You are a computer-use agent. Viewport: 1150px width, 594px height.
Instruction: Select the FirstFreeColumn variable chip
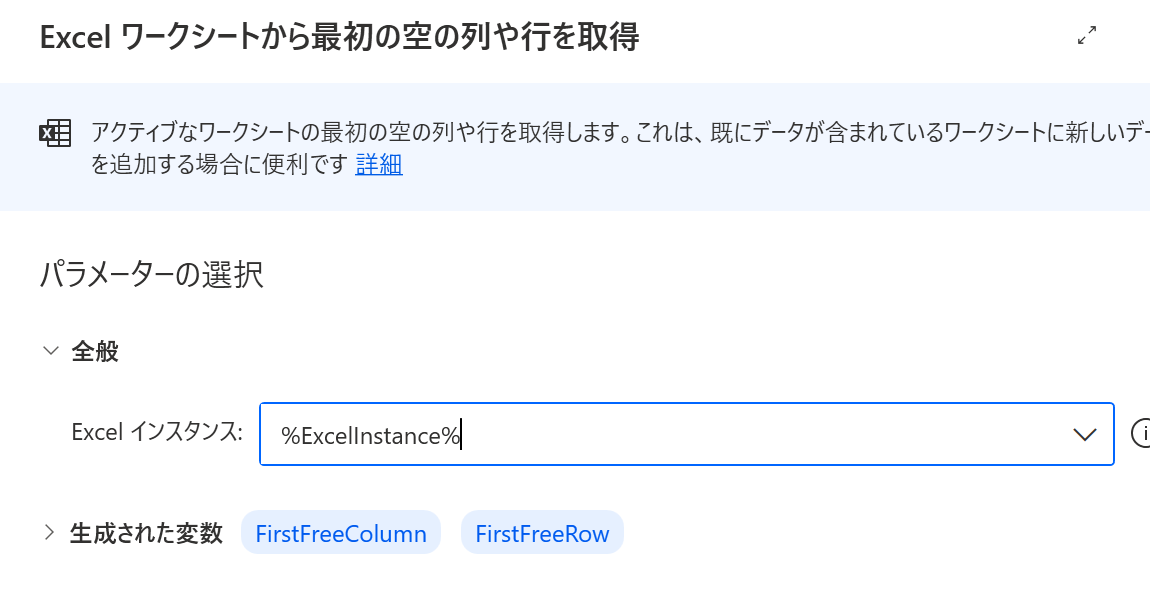(x=341, y=534)
